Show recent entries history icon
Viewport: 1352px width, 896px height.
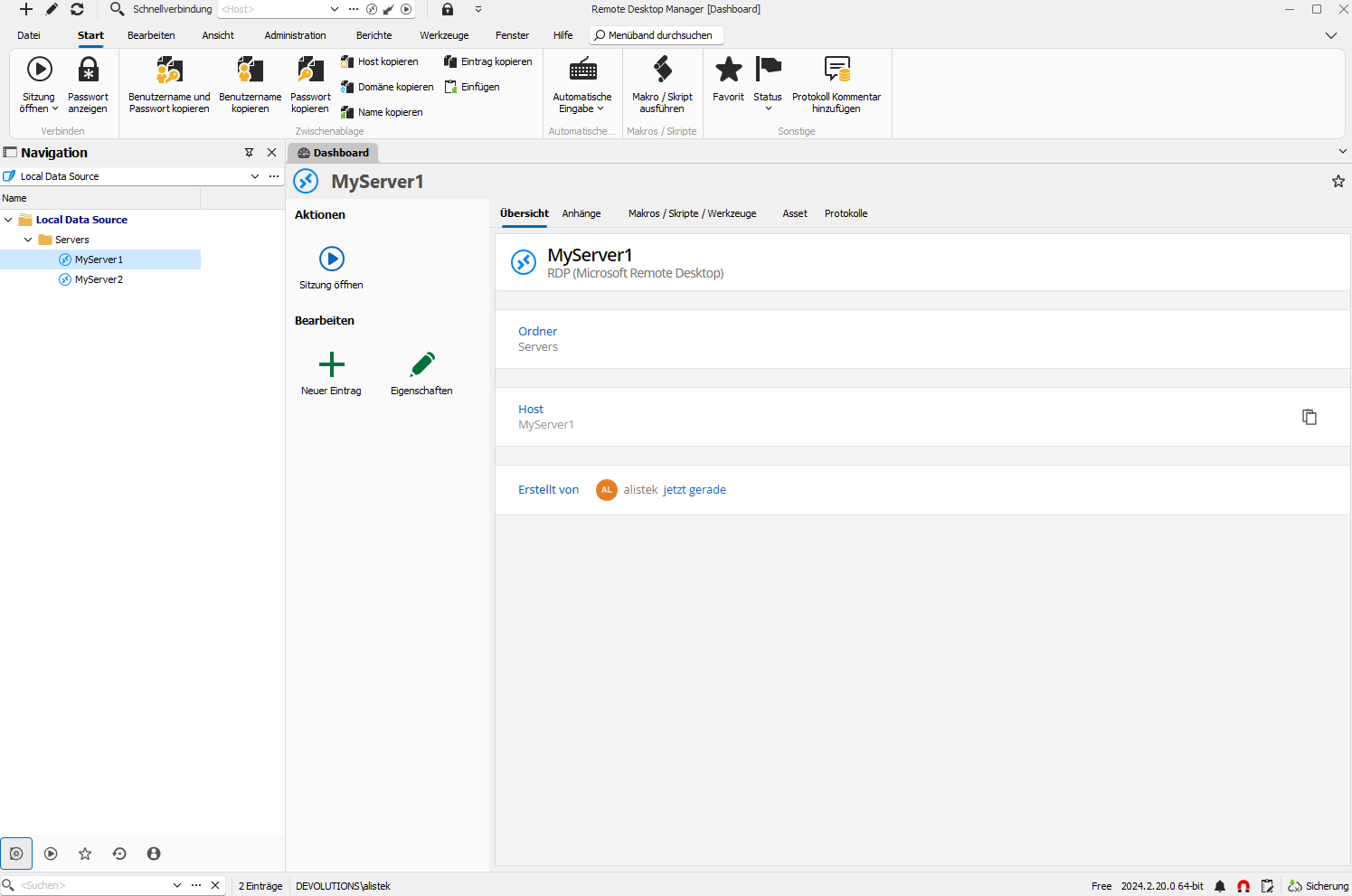click(x=119, y=854)
